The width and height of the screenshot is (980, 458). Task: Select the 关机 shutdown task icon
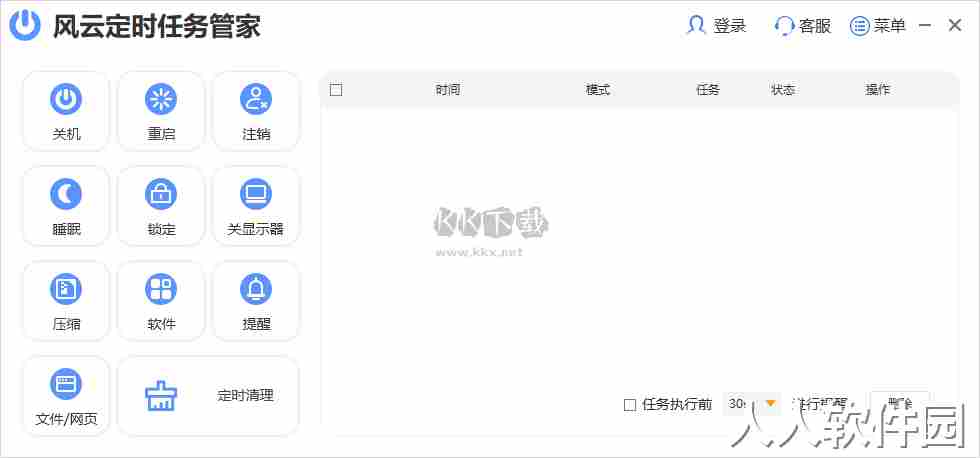(x=66, y=99)
